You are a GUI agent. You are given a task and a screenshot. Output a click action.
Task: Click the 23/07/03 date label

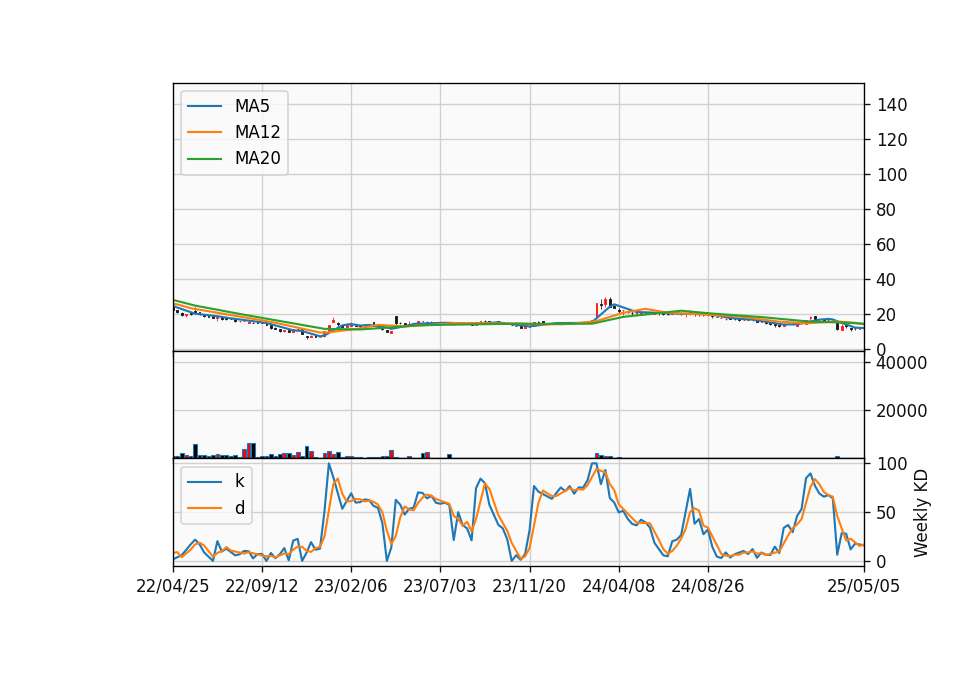(x=440, y=587)
